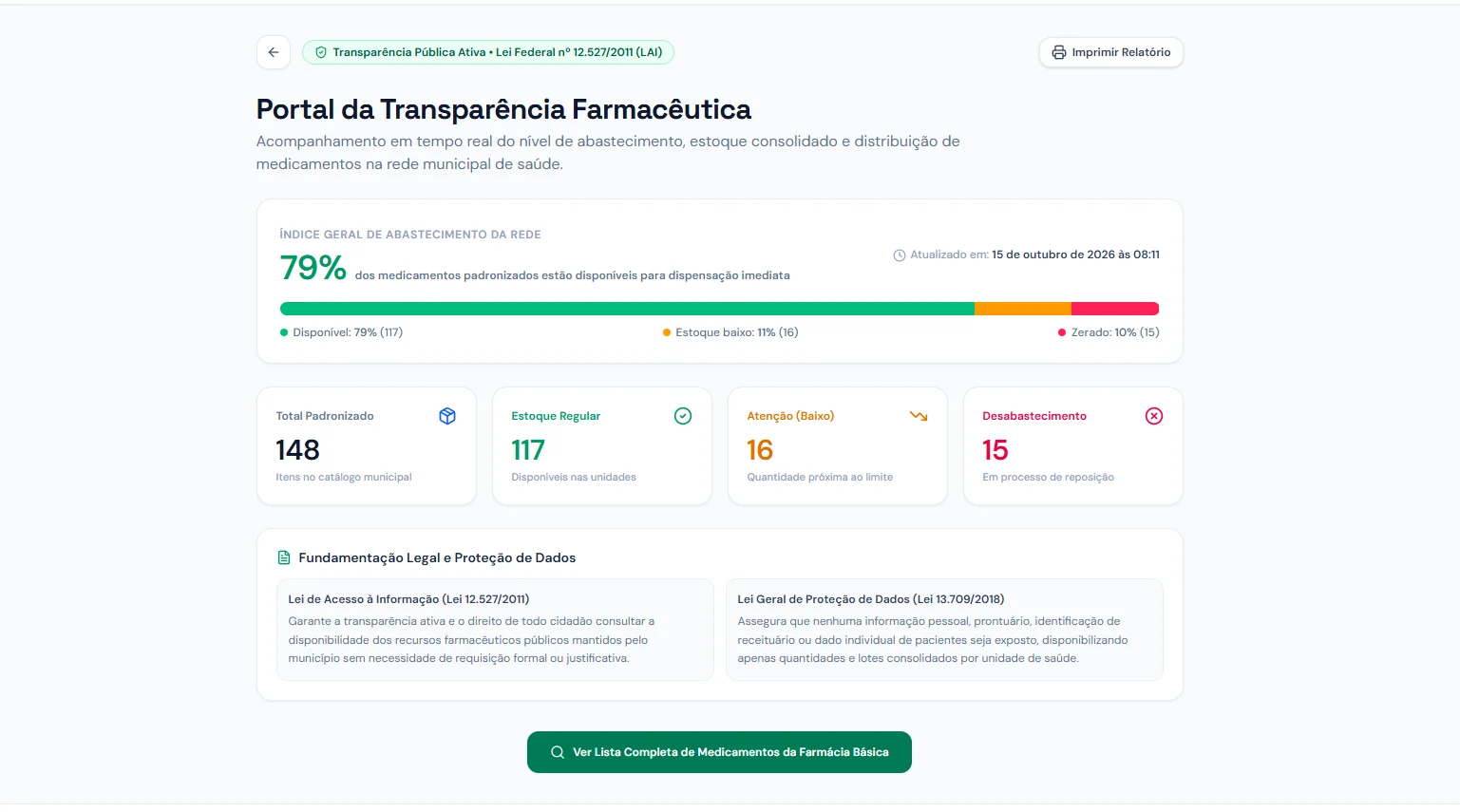Image resolution: width=1460 pixels, height=812 pixels.
Task: Click the Imprimir Relatório button
Action: 1111,52
